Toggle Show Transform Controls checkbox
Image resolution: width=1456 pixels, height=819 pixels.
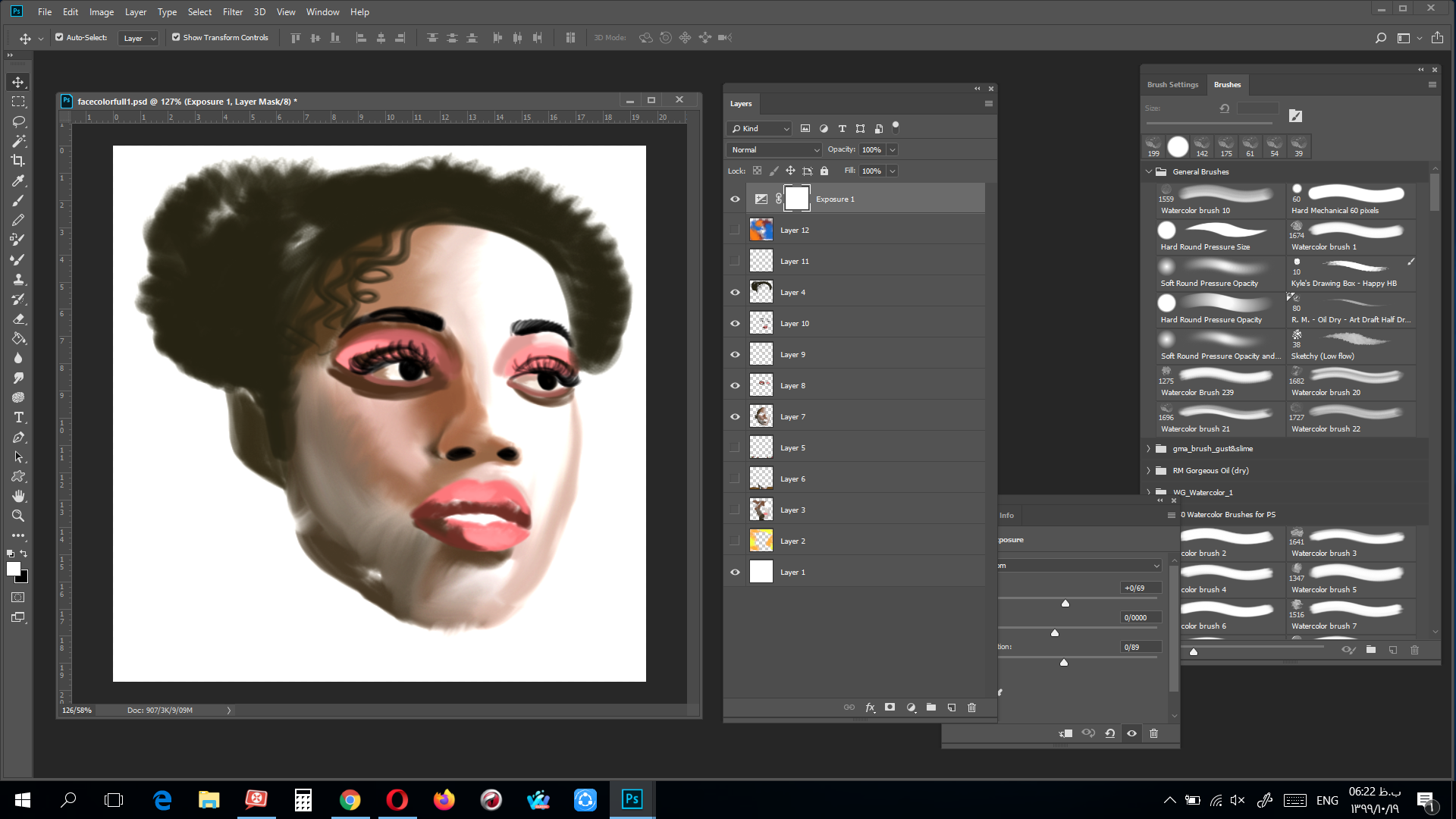click(x=176, y=37)
